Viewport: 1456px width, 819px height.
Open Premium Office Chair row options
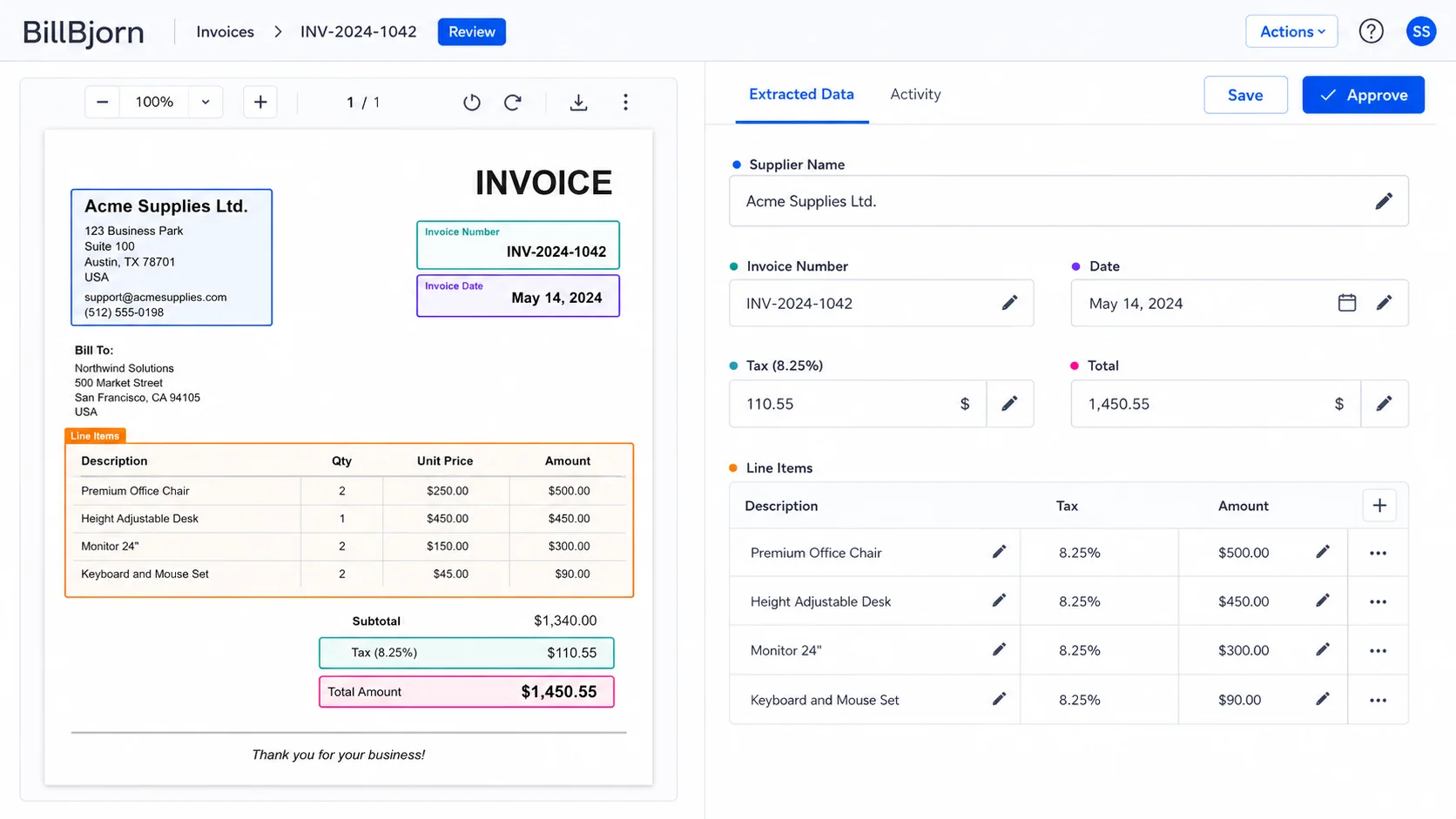click(x=1378, y=553)
